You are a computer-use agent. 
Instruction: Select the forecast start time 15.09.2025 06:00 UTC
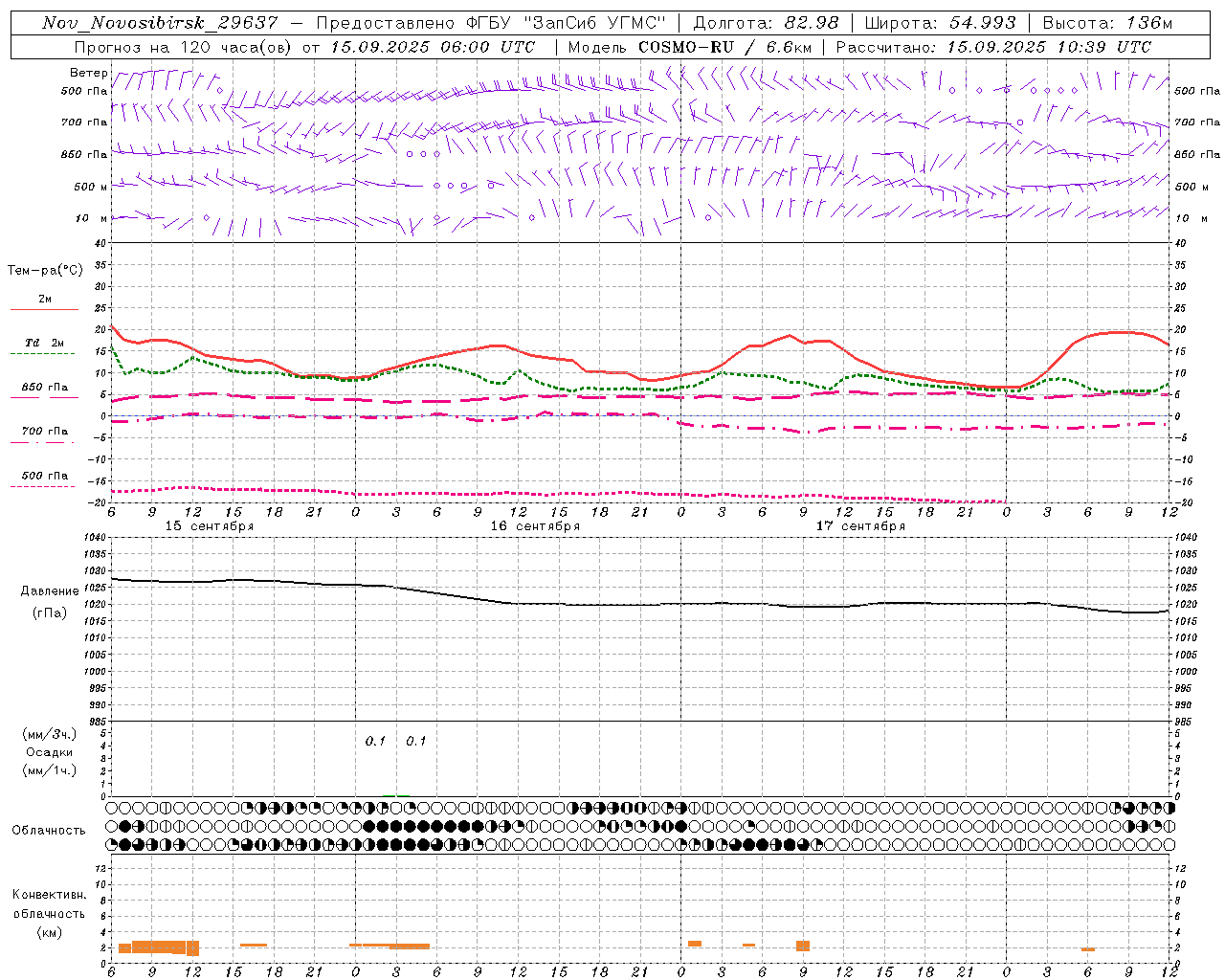(x=433, y=47)
